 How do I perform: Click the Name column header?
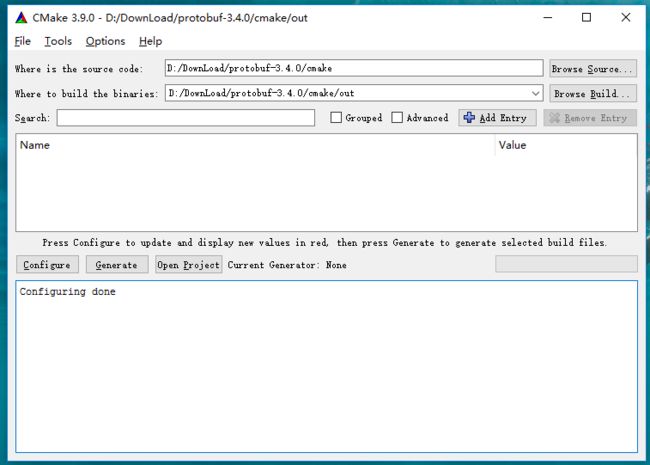click(x=255, y=145)
